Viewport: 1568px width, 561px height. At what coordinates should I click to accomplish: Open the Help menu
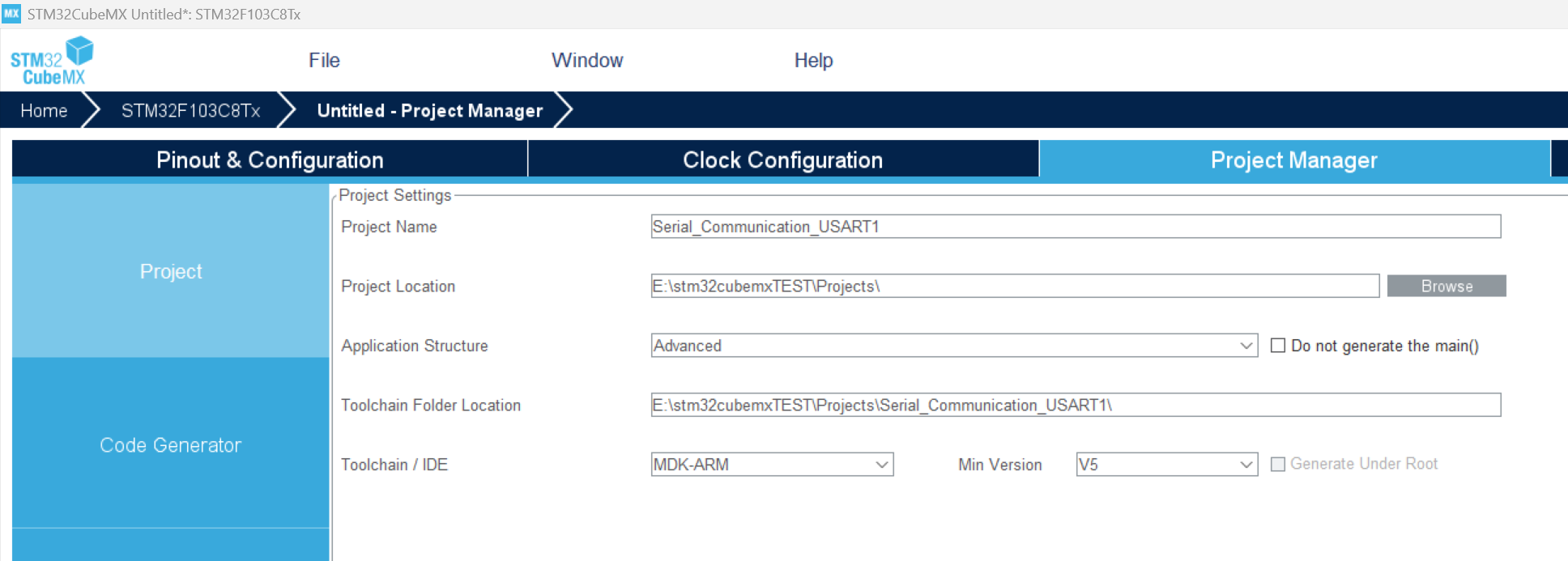click(813, 61)
